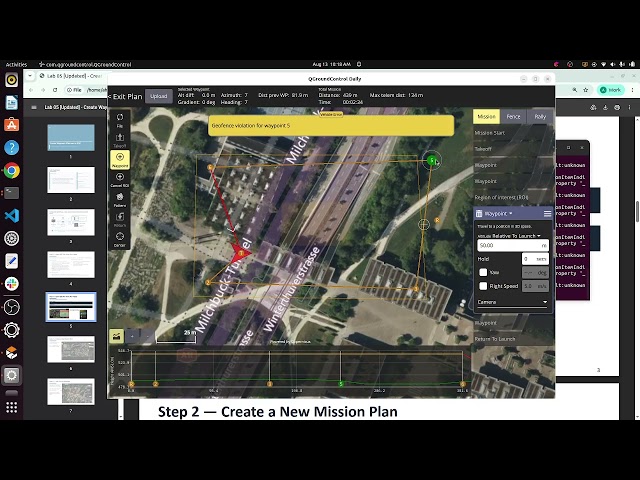The height and width of the screenshot is (480, 640).
Task: Click the Upload button
Action: click(x=159, y=96)
